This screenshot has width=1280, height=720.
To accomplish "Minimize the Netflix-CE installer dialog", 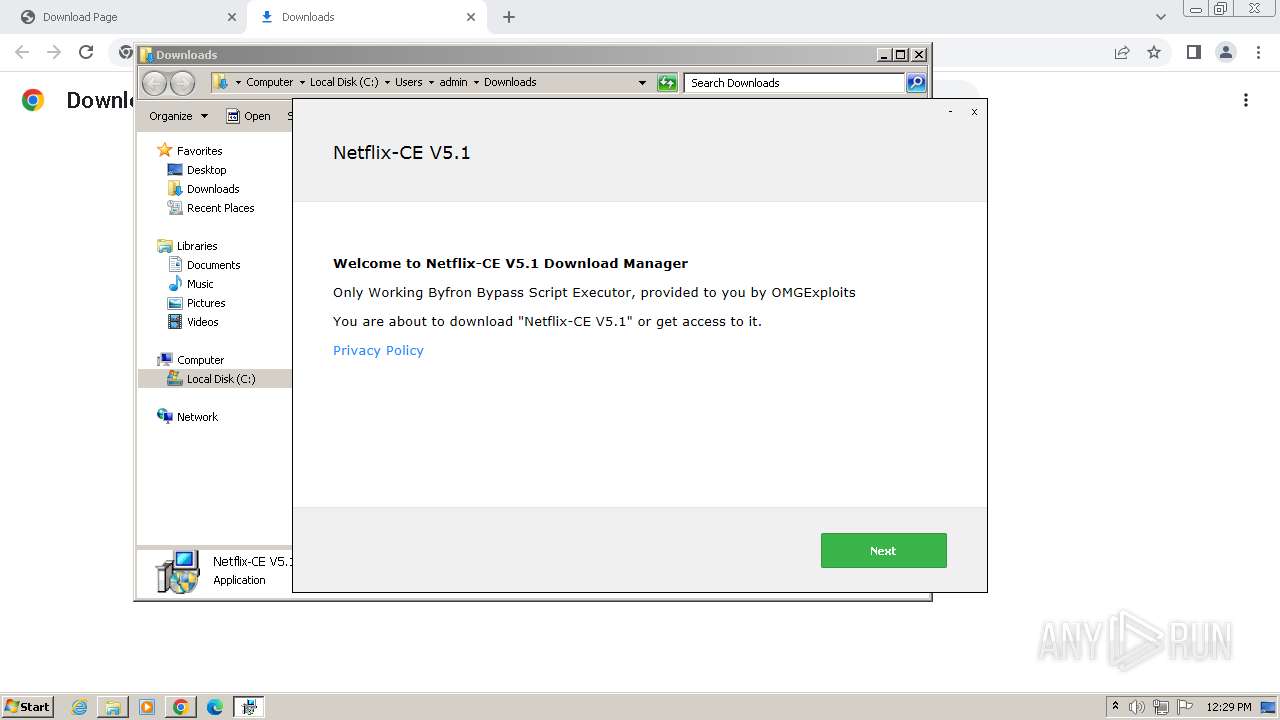I will [950, 112].
